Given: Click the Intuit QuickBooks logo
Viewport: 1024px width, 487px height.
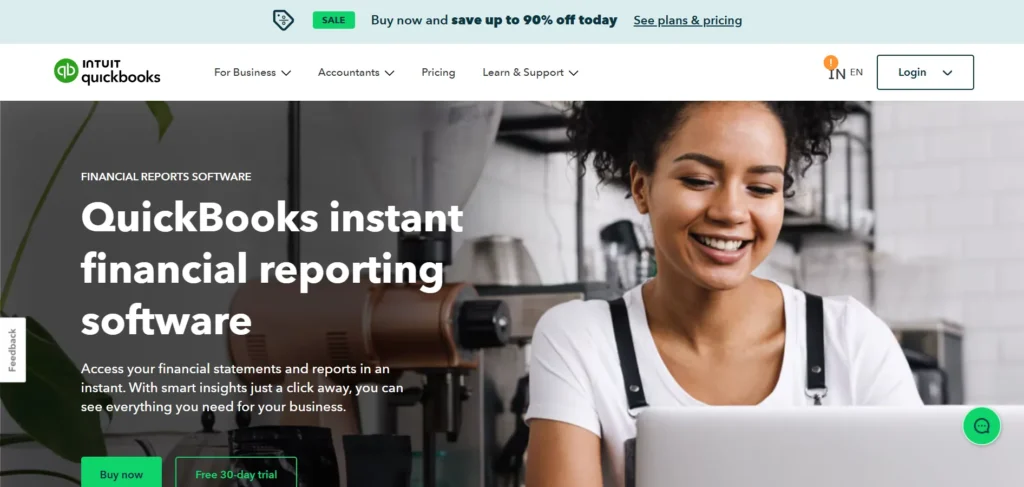Looking at the screenshot, I should 107,71.
